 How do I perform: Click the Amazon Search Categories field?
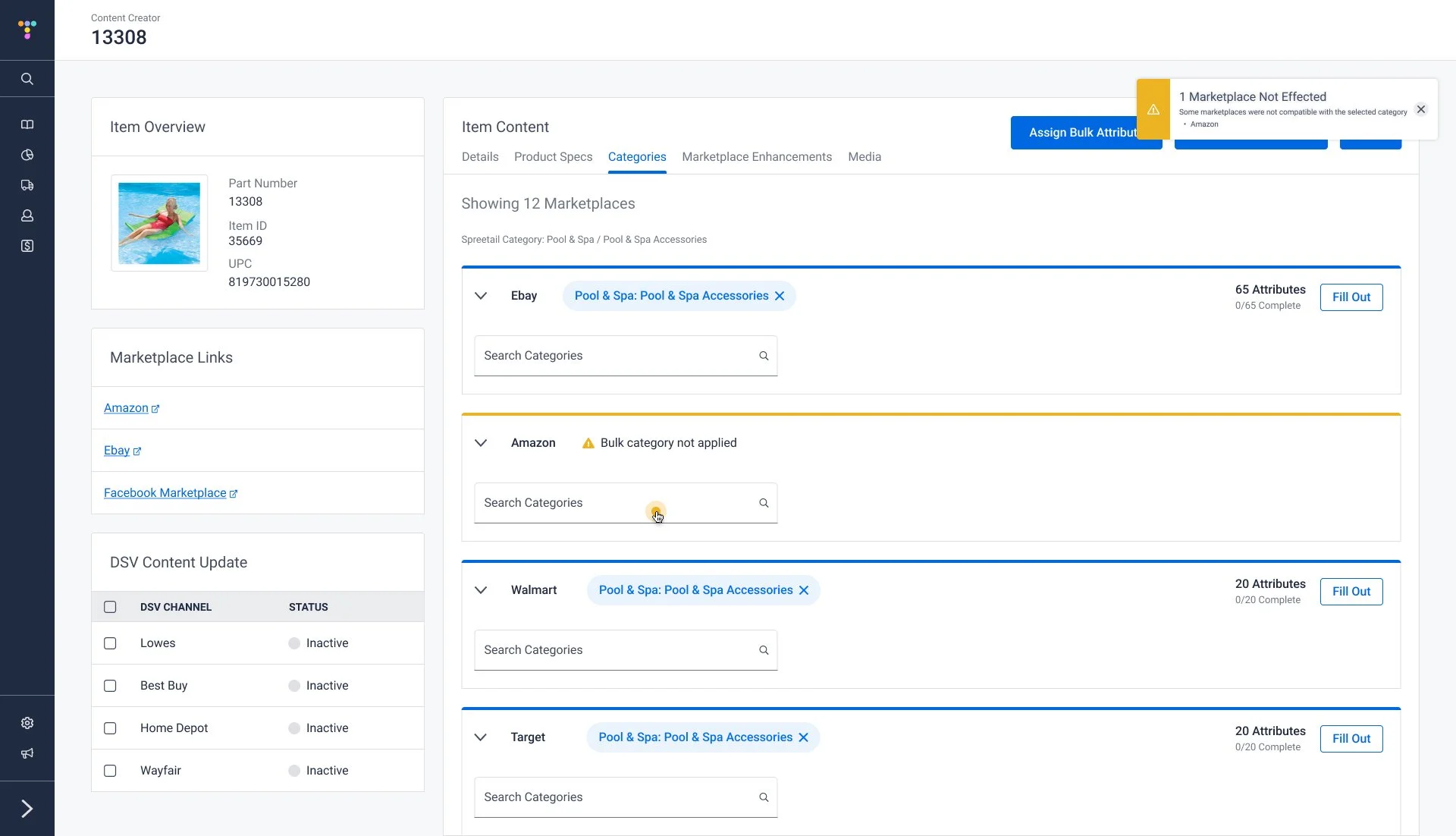tap(614, 503)
